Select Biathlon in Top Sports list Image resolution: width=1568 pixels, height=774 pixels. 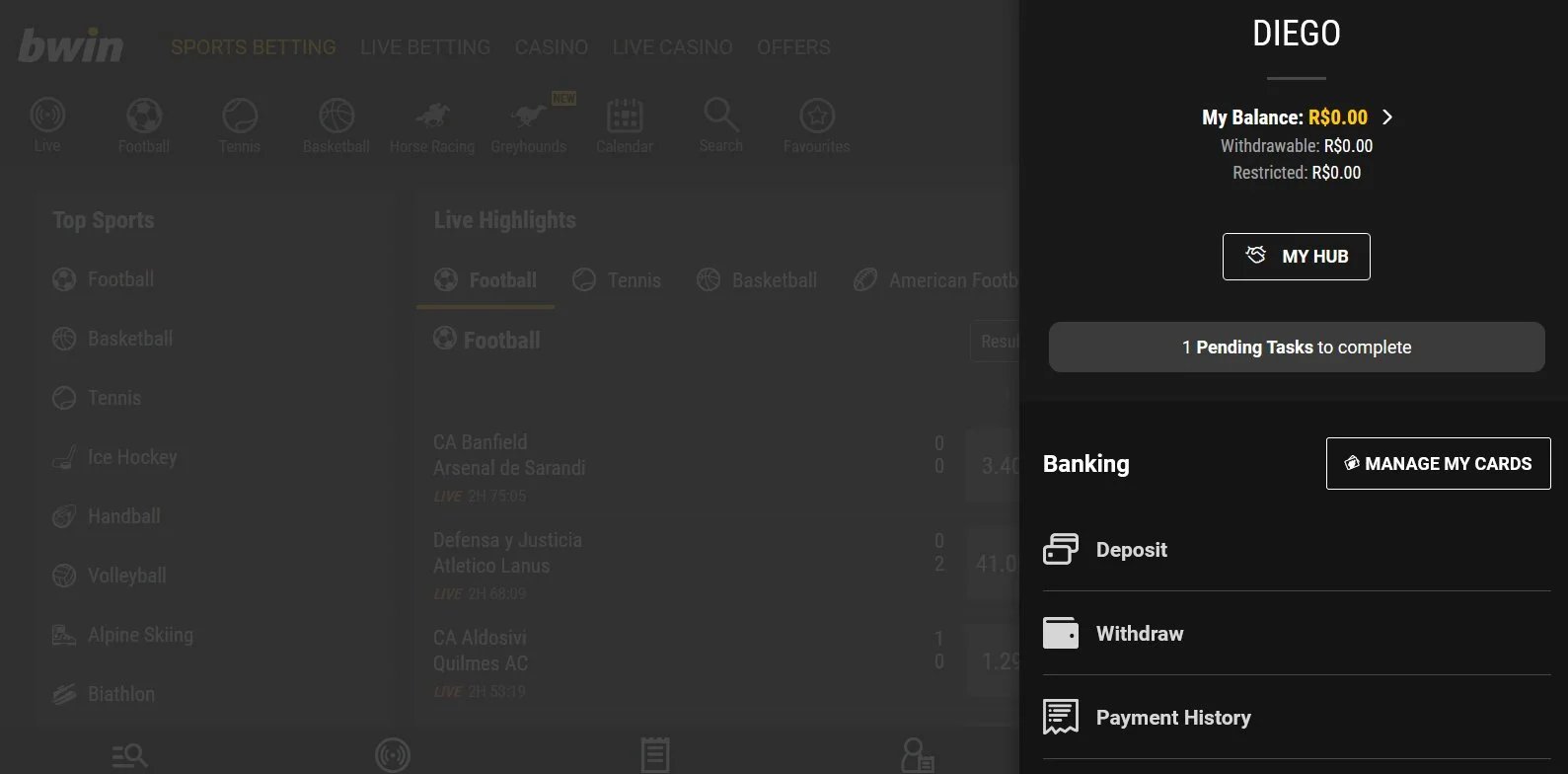pyautogui.click(x=121, y=694)
